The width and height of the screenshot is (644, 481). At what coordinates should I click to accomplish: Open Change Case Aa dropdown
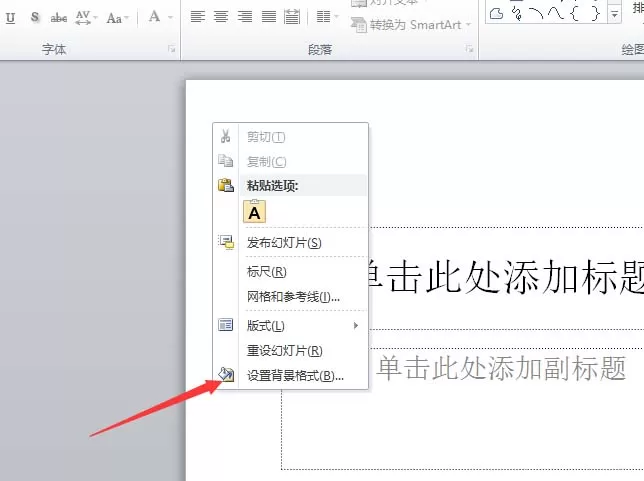coord(117,18)
